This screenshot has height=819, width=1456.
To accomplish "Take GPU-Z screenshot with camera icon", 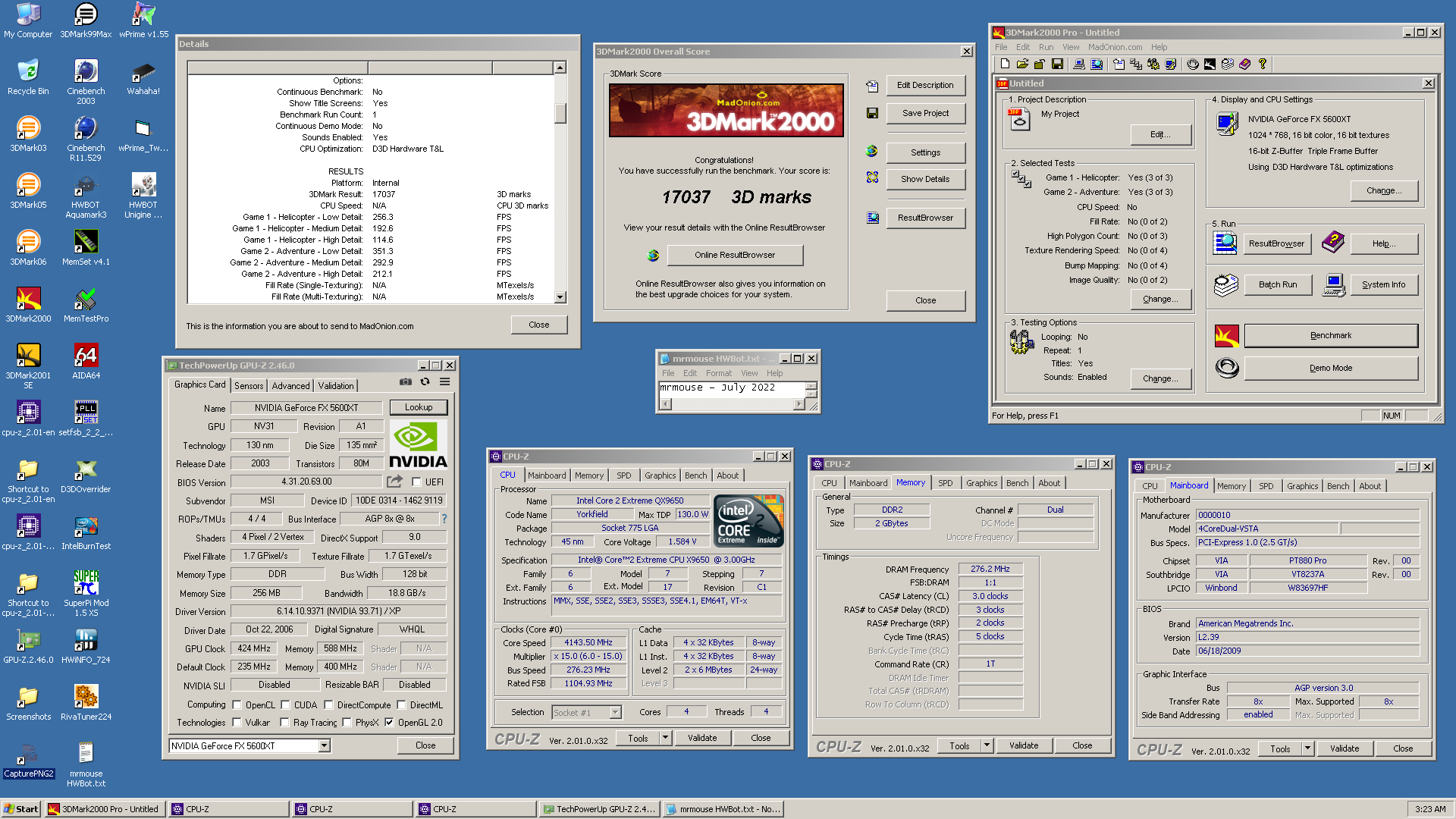I will tap(406, 381).
